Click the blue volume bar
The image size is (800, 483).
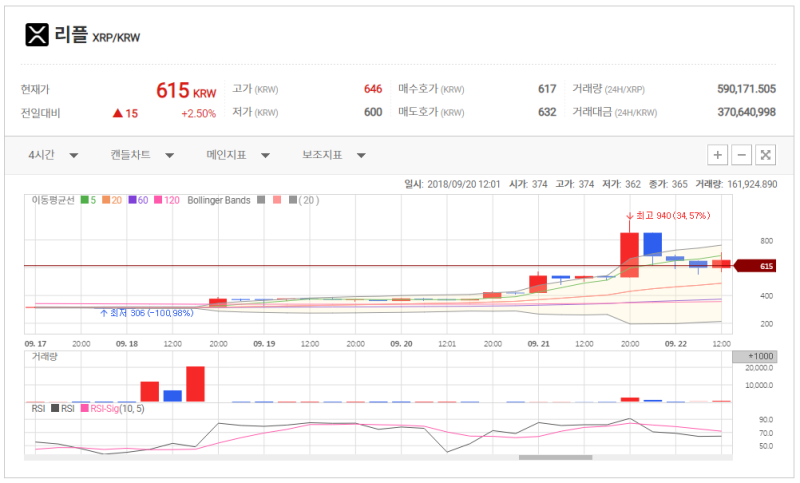click(x=172, y=396)
